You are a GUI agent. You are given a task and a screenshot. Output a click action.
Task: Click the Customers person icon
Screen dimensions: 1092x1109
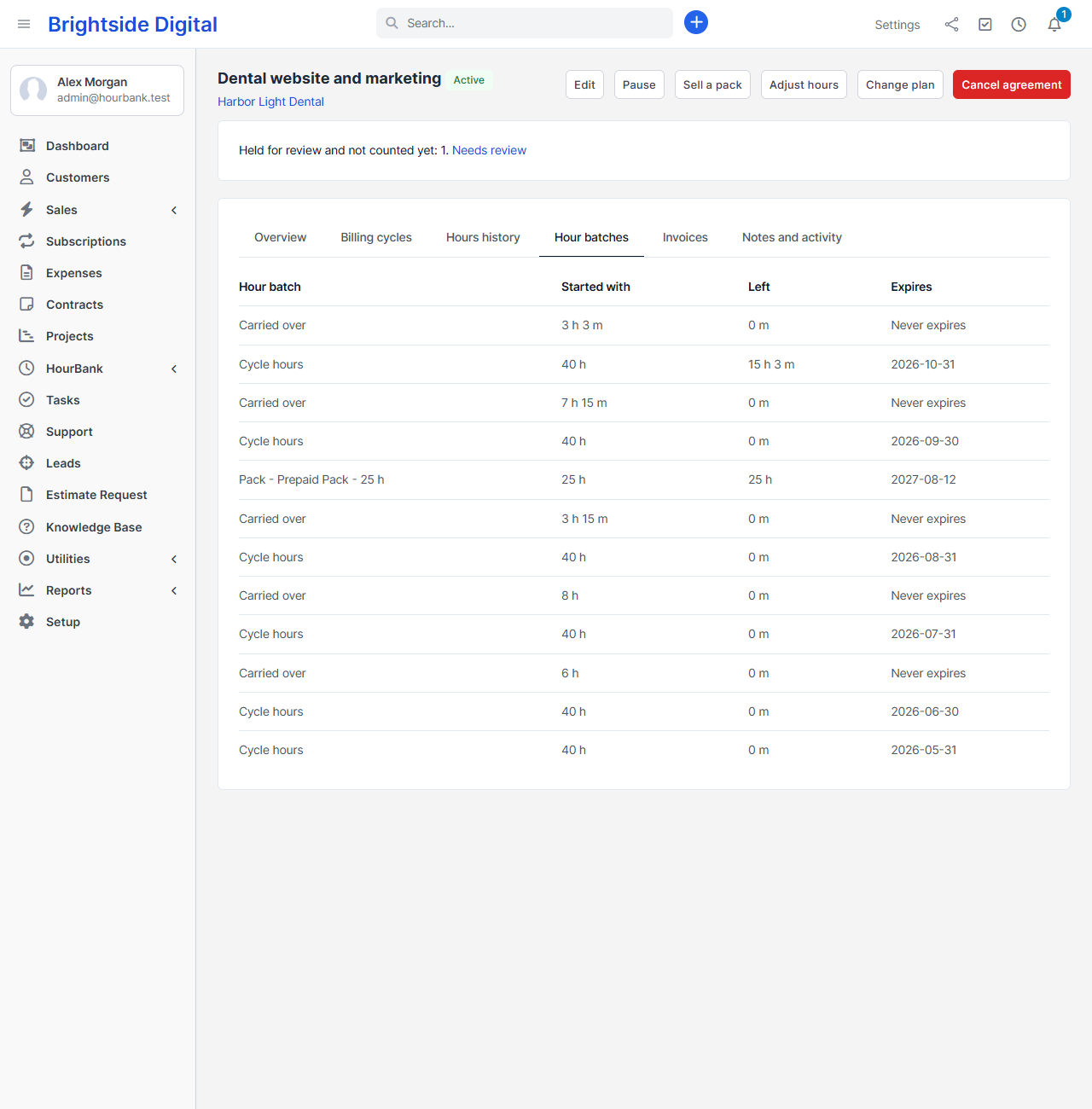pos(27,177)
